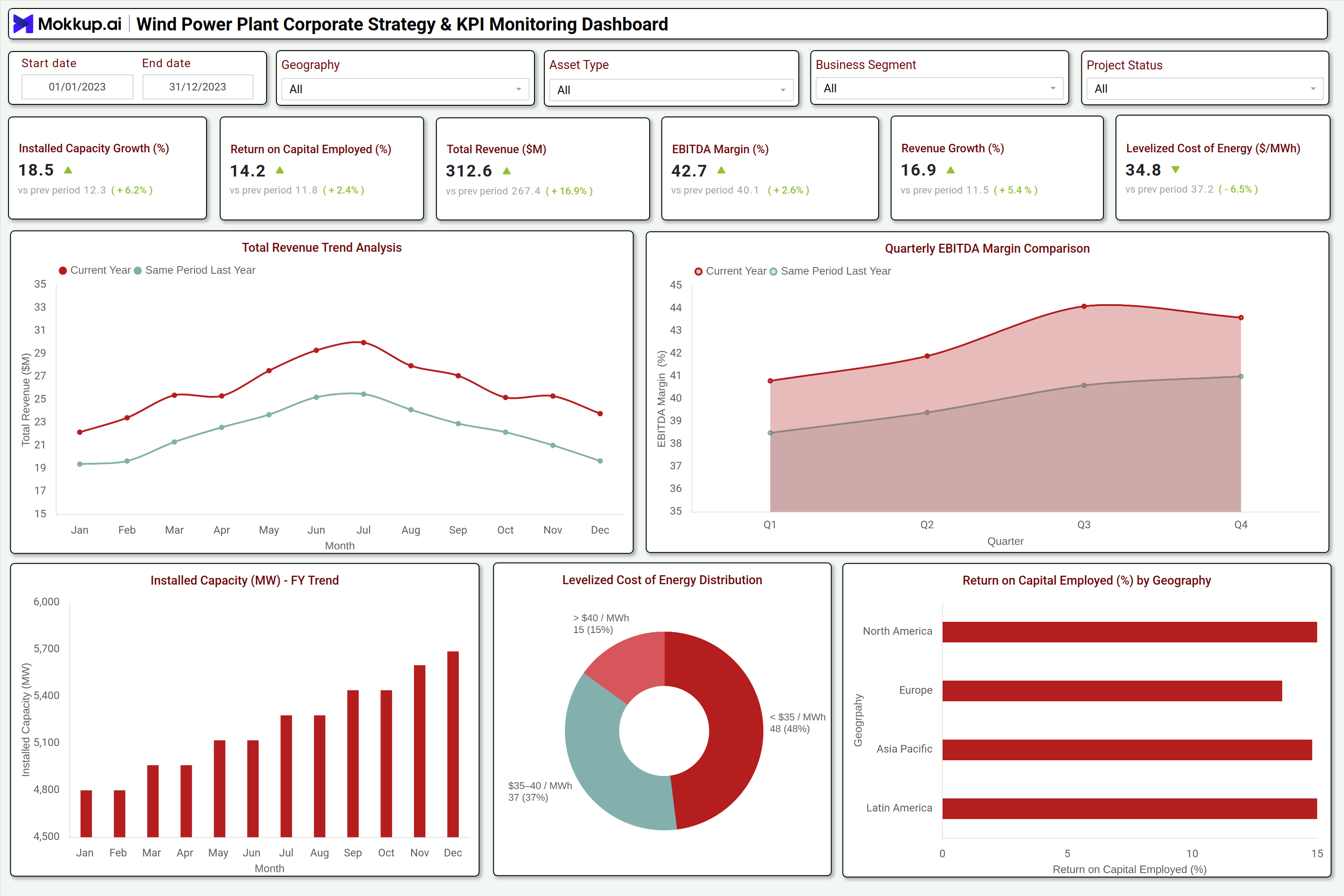
Task: Open the Business Segment dropdown
Action: [x=939, y=89]
